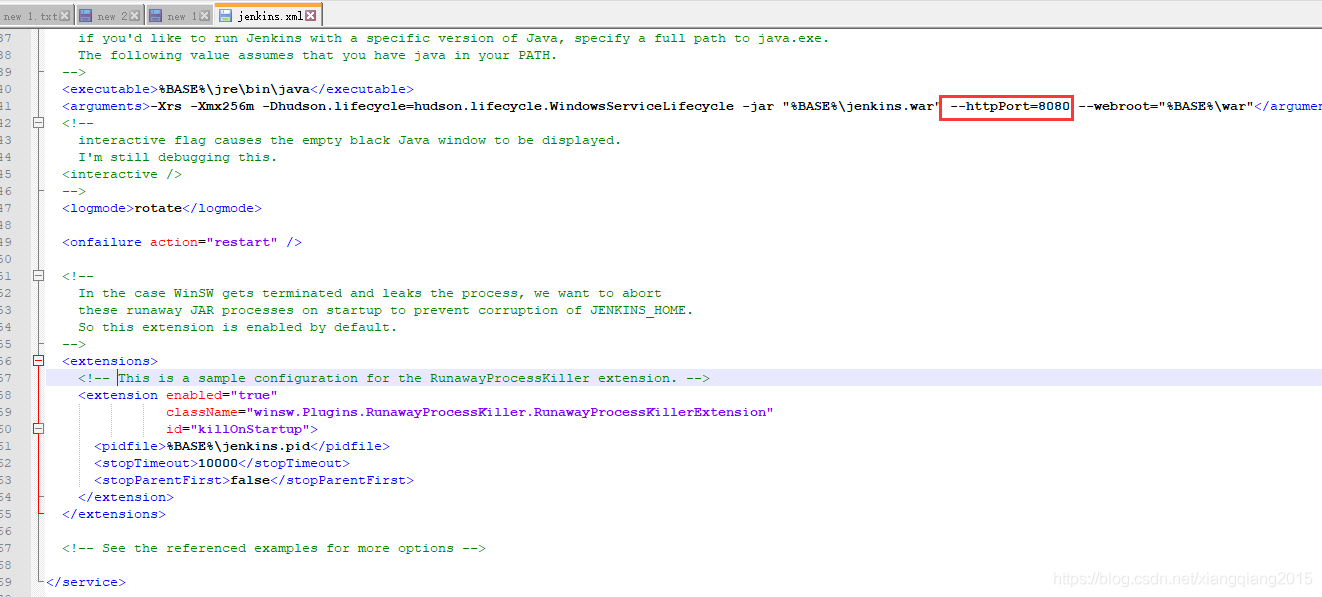Close the jenkins.xml tab

tap(311, 16)
